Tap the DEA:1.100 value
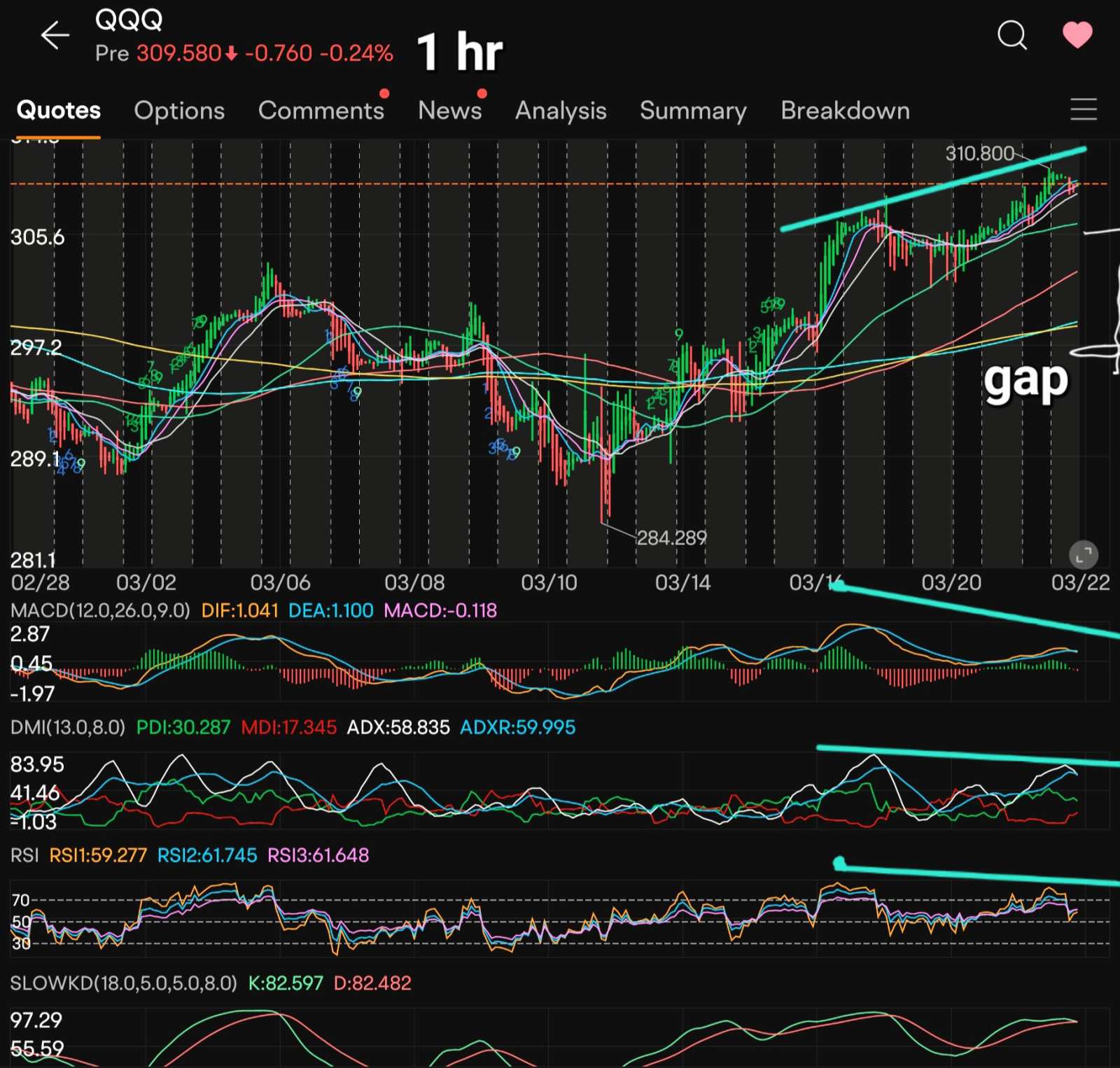Viewport: 1120px width, 1068px height. click(331, 610)
